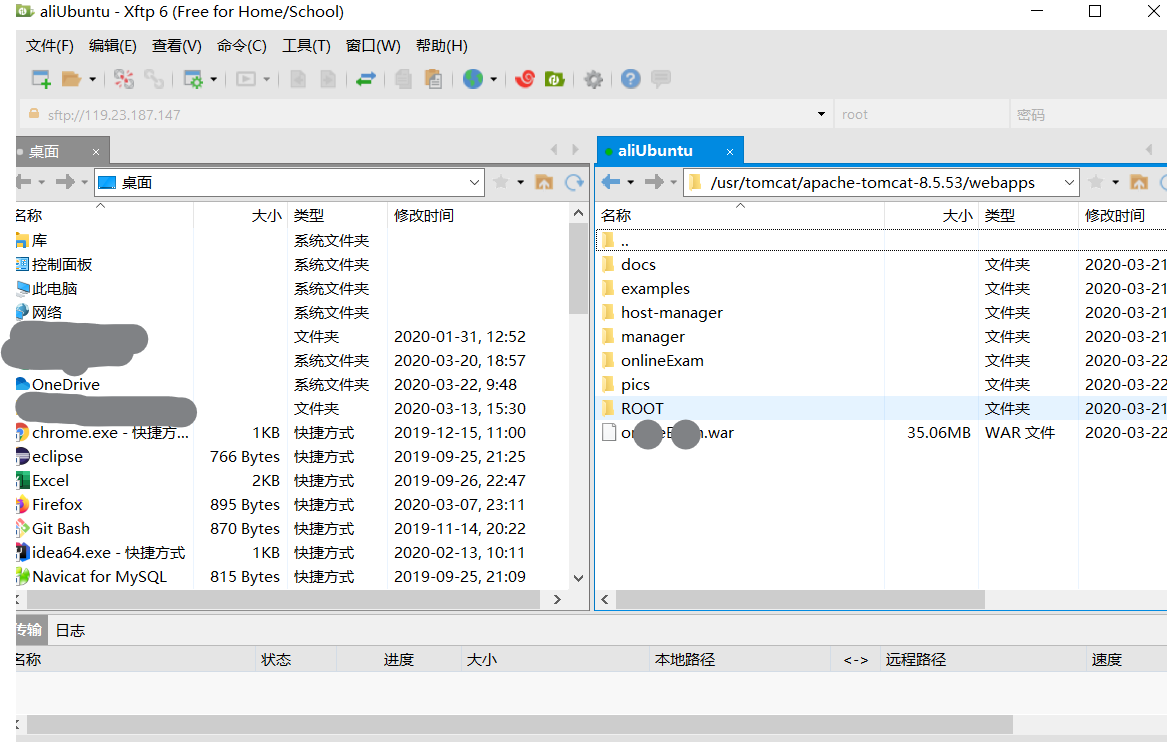
Task: Select the remote onlineExam folder
Action: point(662,361)
